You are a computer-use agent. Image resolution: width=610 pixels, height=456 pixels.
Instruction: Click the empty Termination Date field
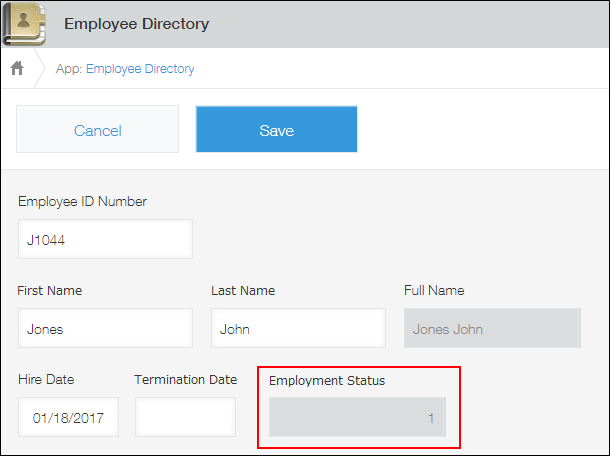(x=185, y=417)
